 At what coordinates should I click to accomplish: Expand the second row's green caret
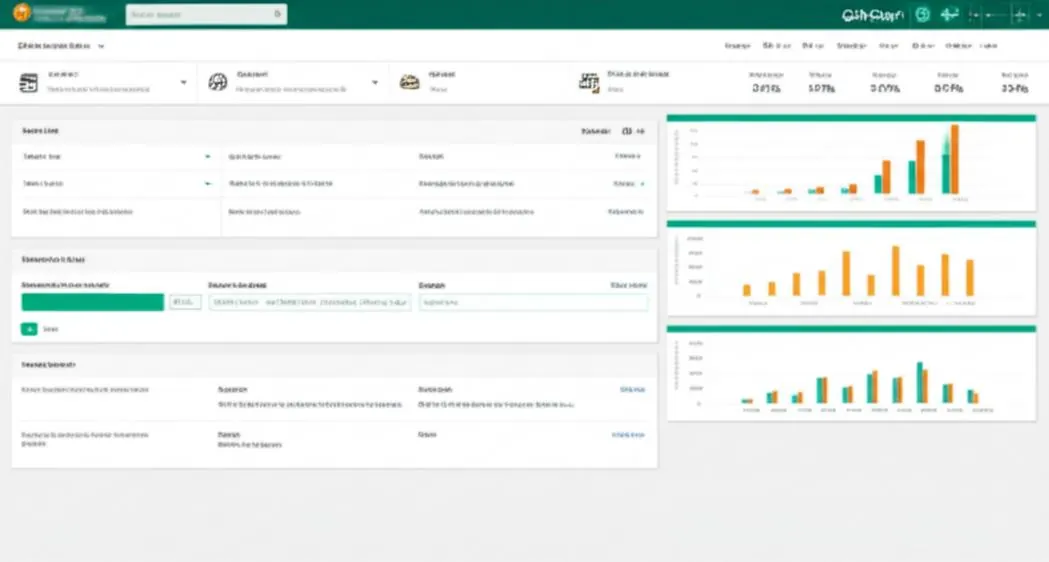(207, 183)
